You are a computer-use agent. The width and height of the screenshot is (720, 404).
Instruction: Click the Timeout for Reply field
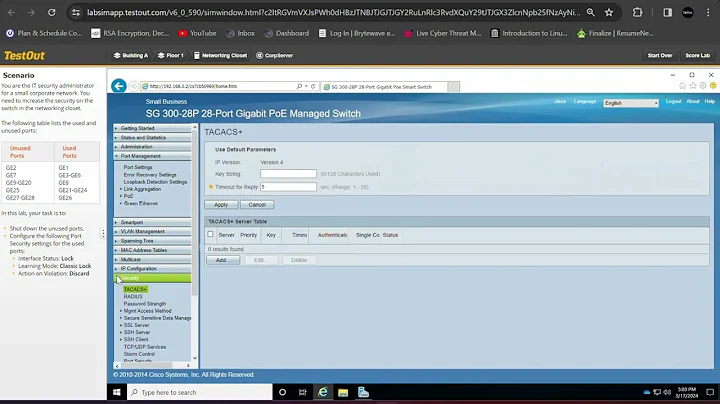[288, 187]
